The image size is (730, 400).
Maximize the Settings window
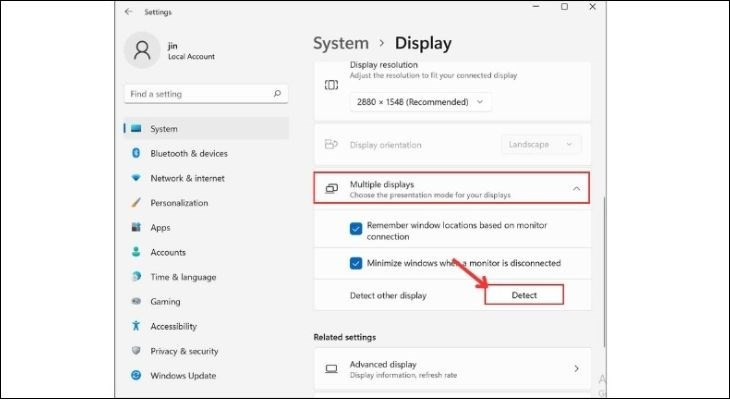[x=564, y=7]
